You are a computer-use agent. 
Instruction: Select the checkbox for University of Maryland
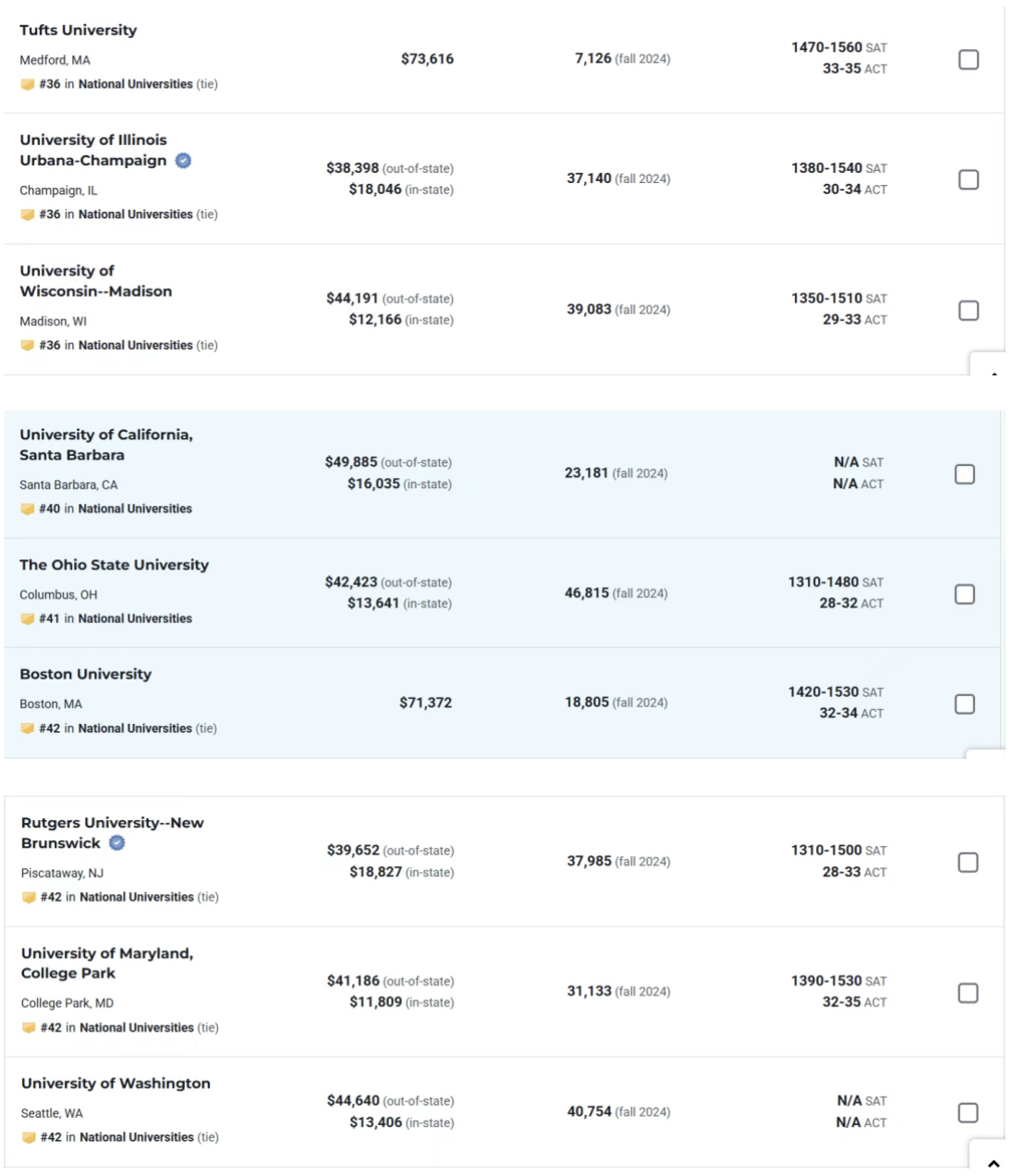pyautogui.click(x=968, y=993)
